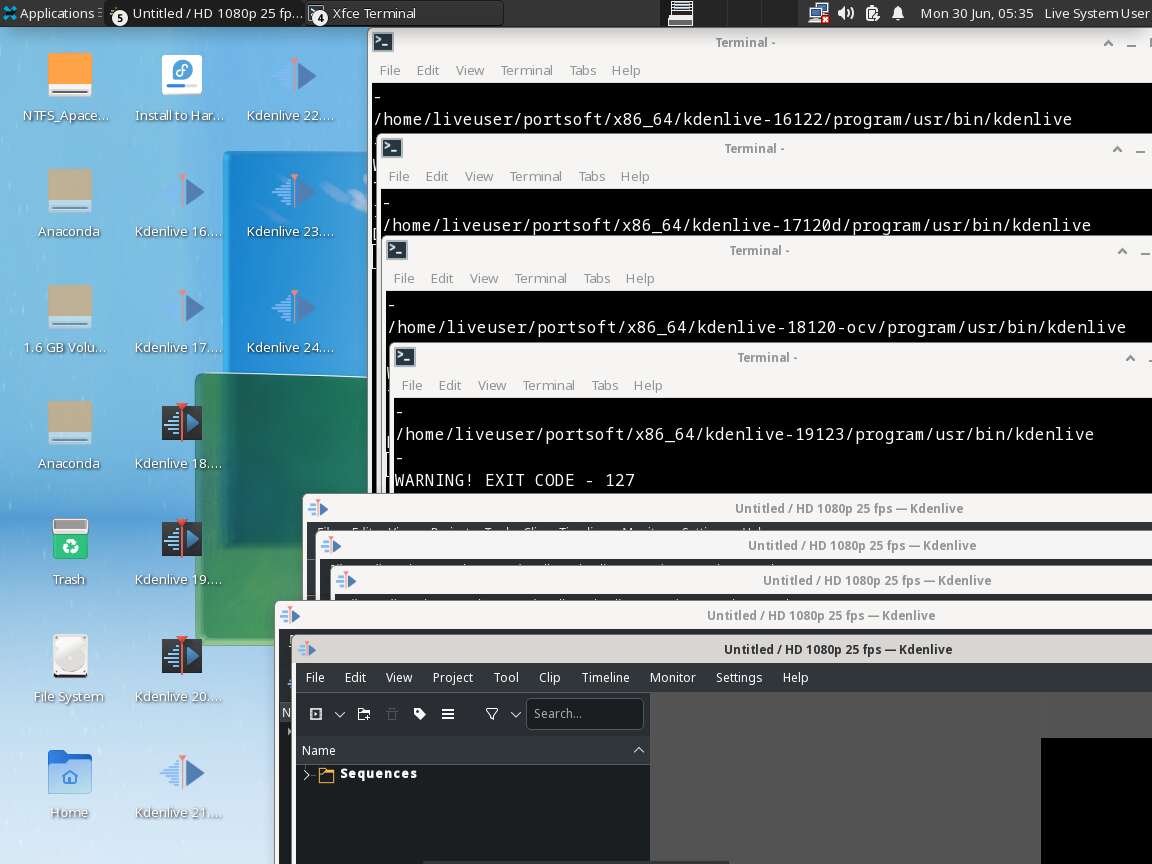1152x864 pixels.
Task: Select the Kdenlive 18 desktop launcher
Action: coord(181,435)
